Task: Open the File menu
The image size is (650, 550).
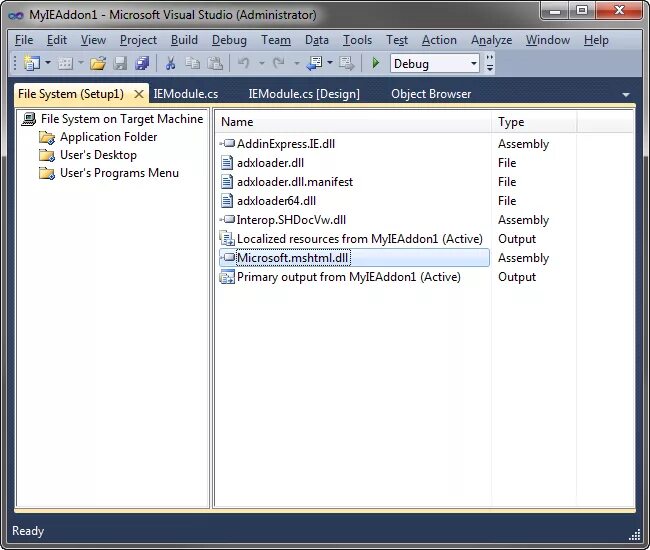Action: pos(24,40)
